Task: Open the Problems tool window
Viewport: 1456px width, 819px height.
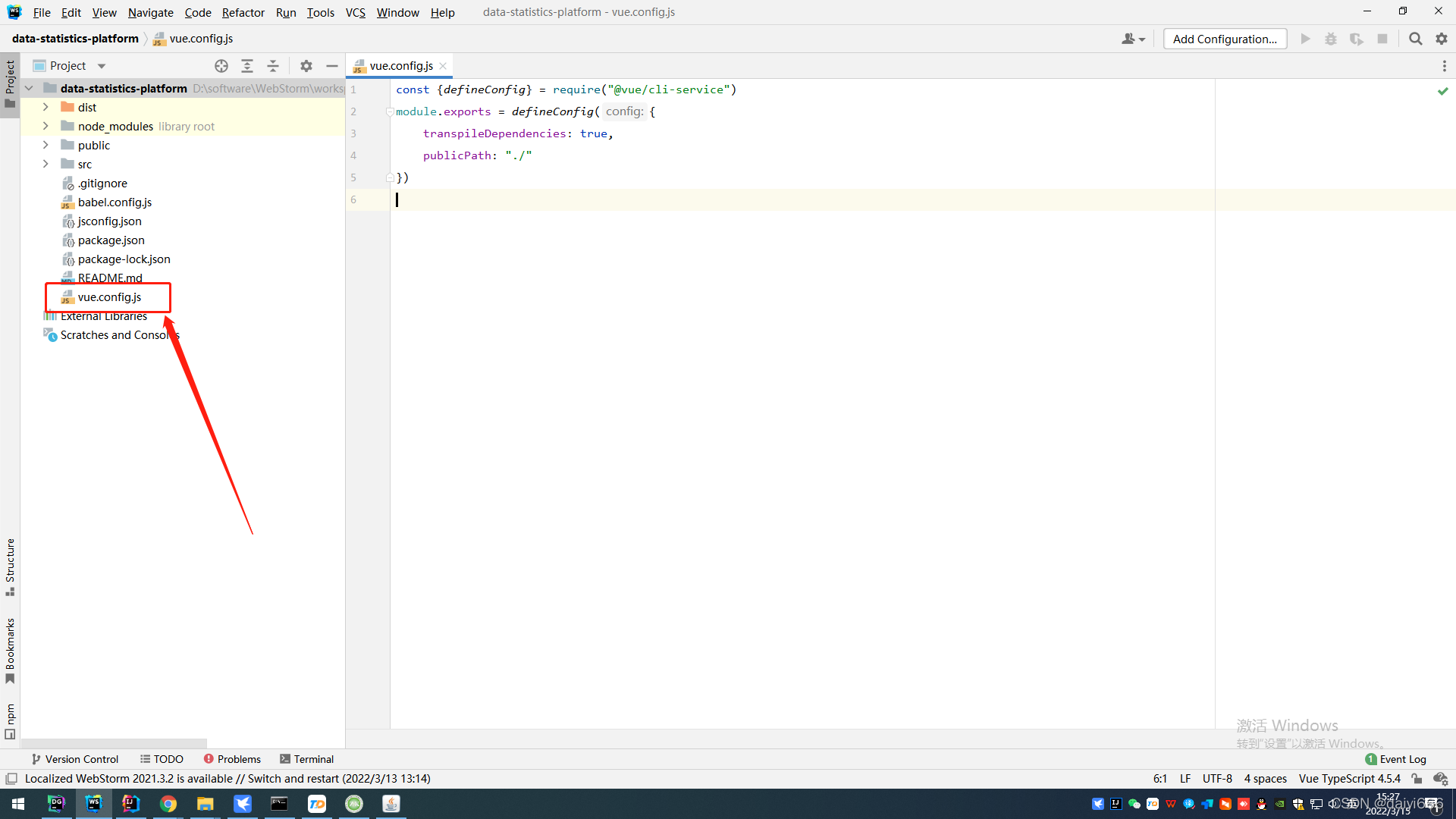Action: point(232,759)
